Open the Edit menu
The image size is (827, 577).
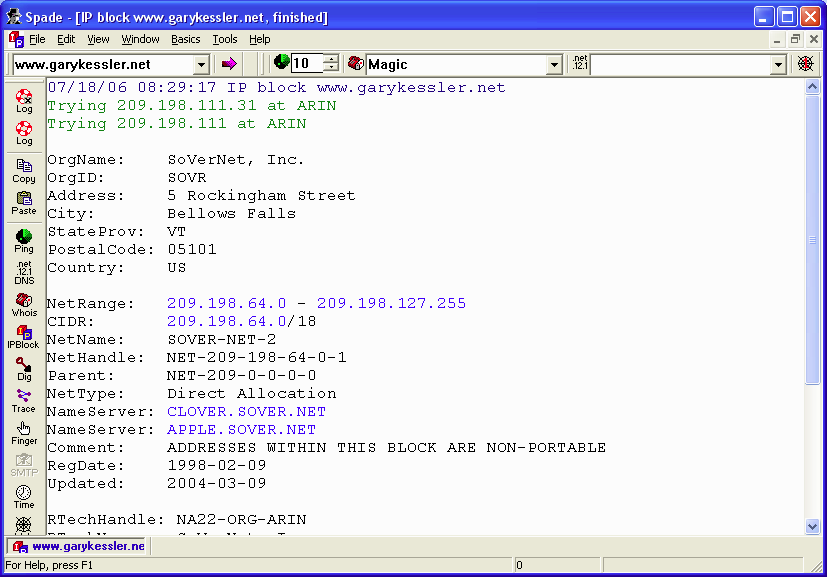[66, 39]
